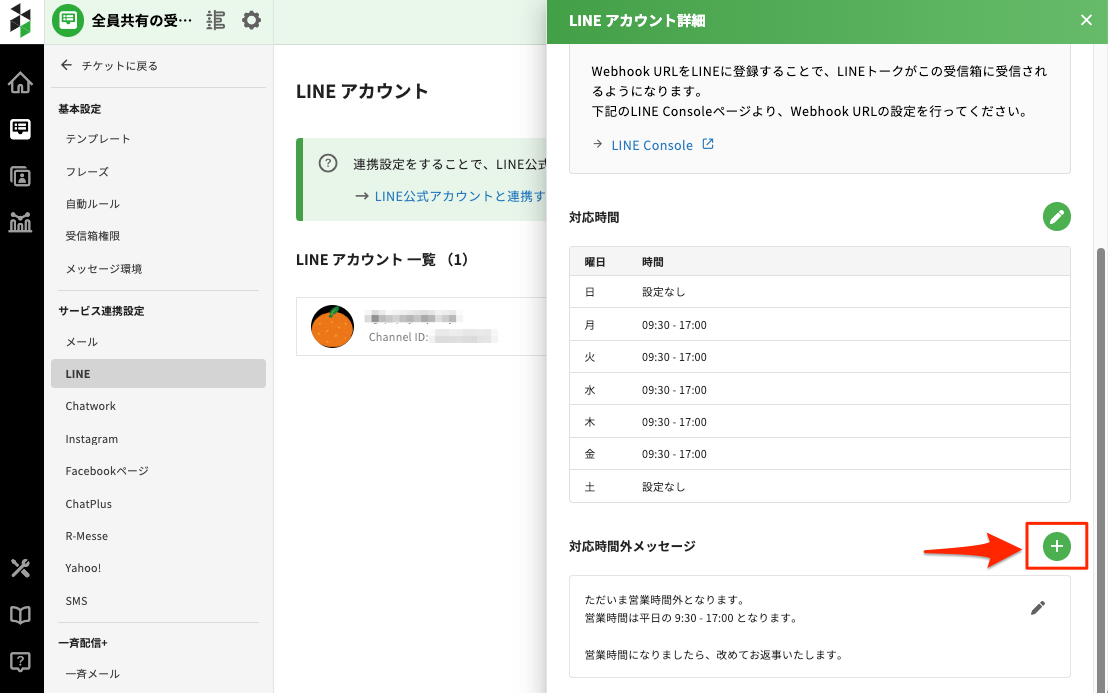Click the Re:lation logo icon
1108x693 pixels.
pyautogui.click(x=20, y=20)
